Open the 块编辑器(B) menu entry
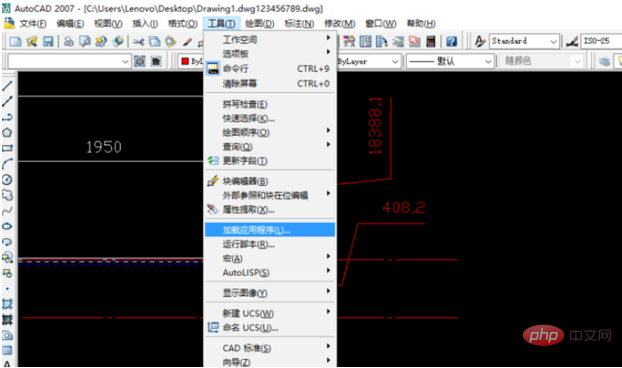 (270, 181)
